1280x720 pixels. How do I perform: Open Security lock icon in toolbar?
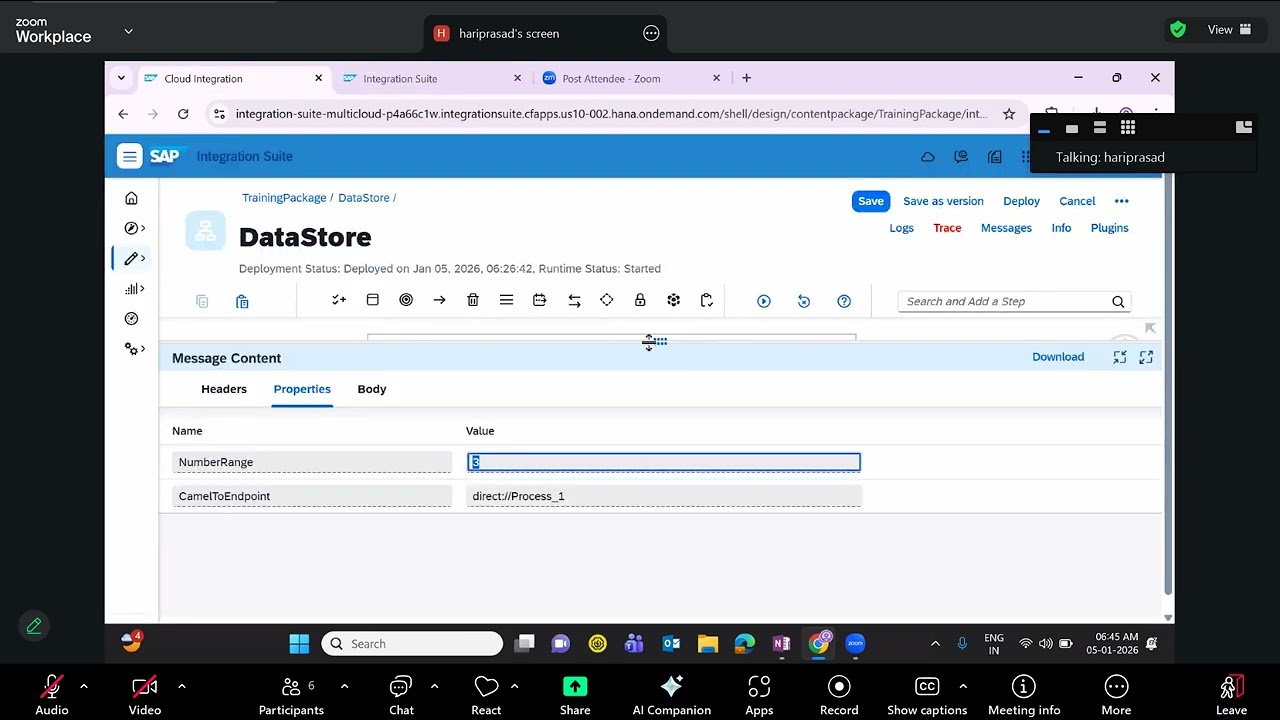(x=640, y=300)
